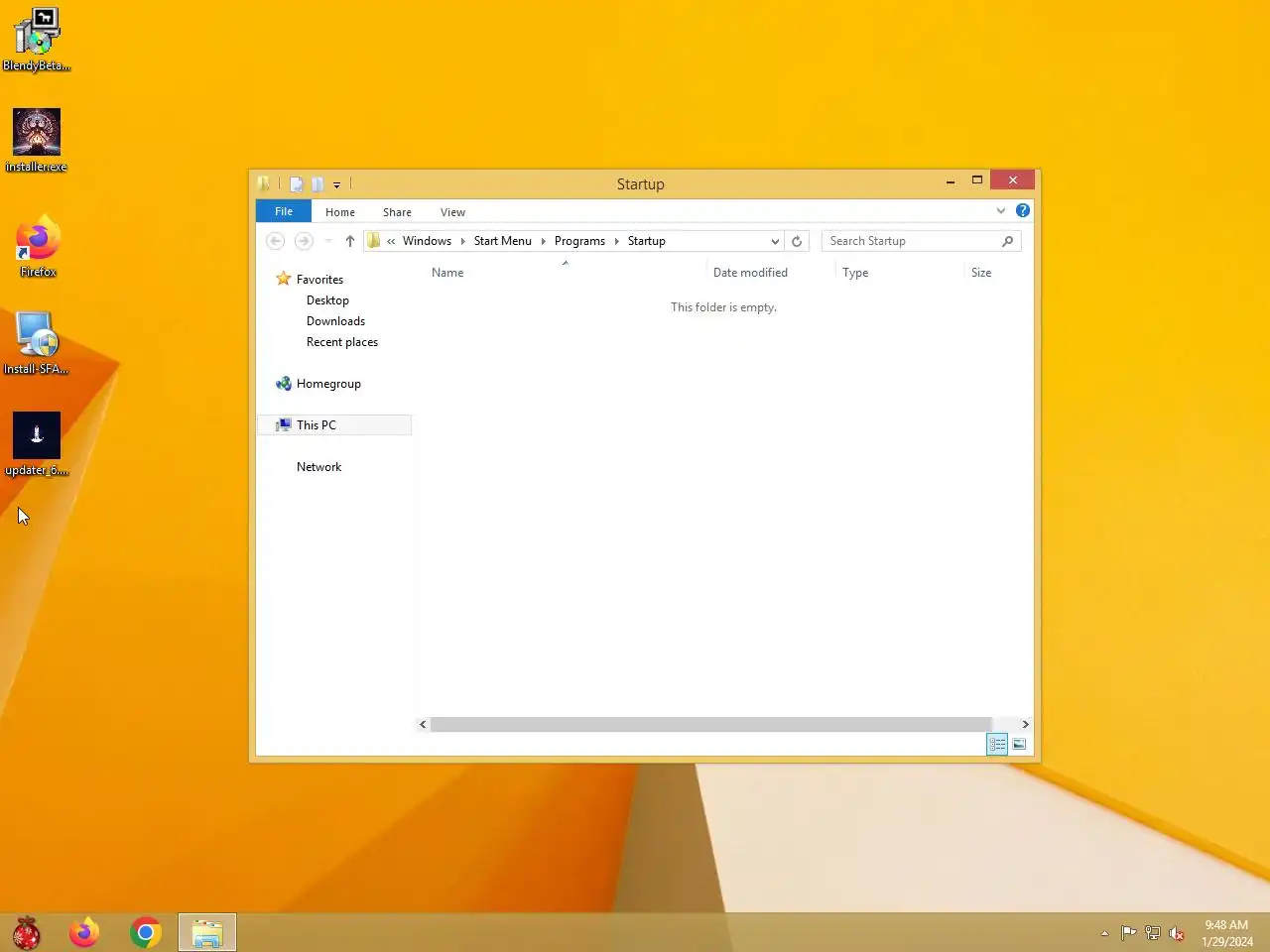Click the horizontal scrollbar left arrow
The height and width of the screenshot is (952, 1270).
423,724
